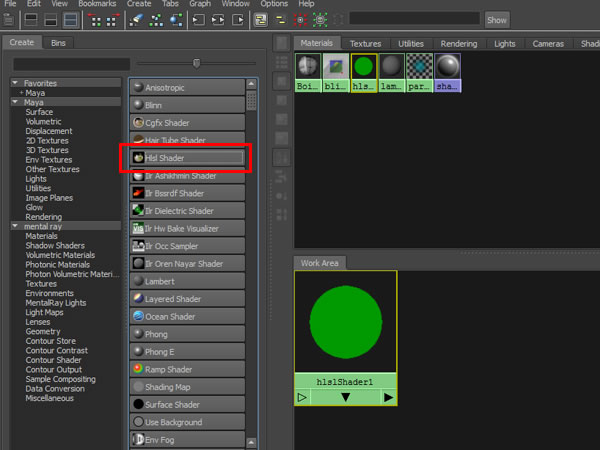Graph materials on selected objects icon
Image resolution: width=600 pixels, height=450 pixels.
176,20
